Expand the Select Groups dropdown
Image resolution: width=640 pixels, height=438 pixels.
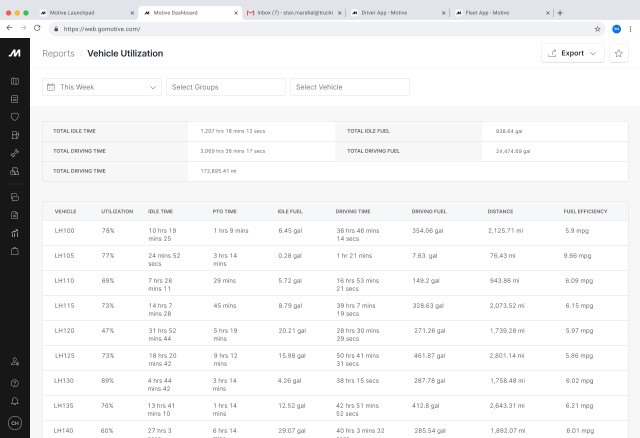tap(225, 87)
